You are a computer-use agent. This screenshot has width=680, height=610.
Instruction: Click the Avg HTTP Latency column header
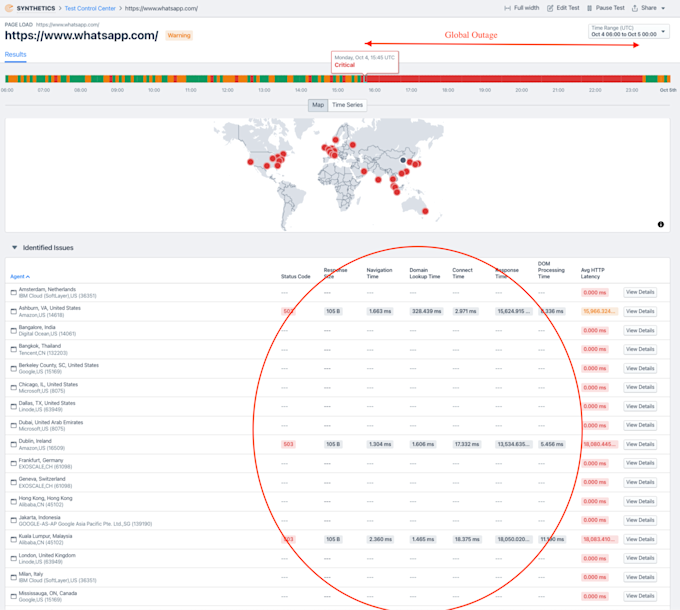(592, 273)
